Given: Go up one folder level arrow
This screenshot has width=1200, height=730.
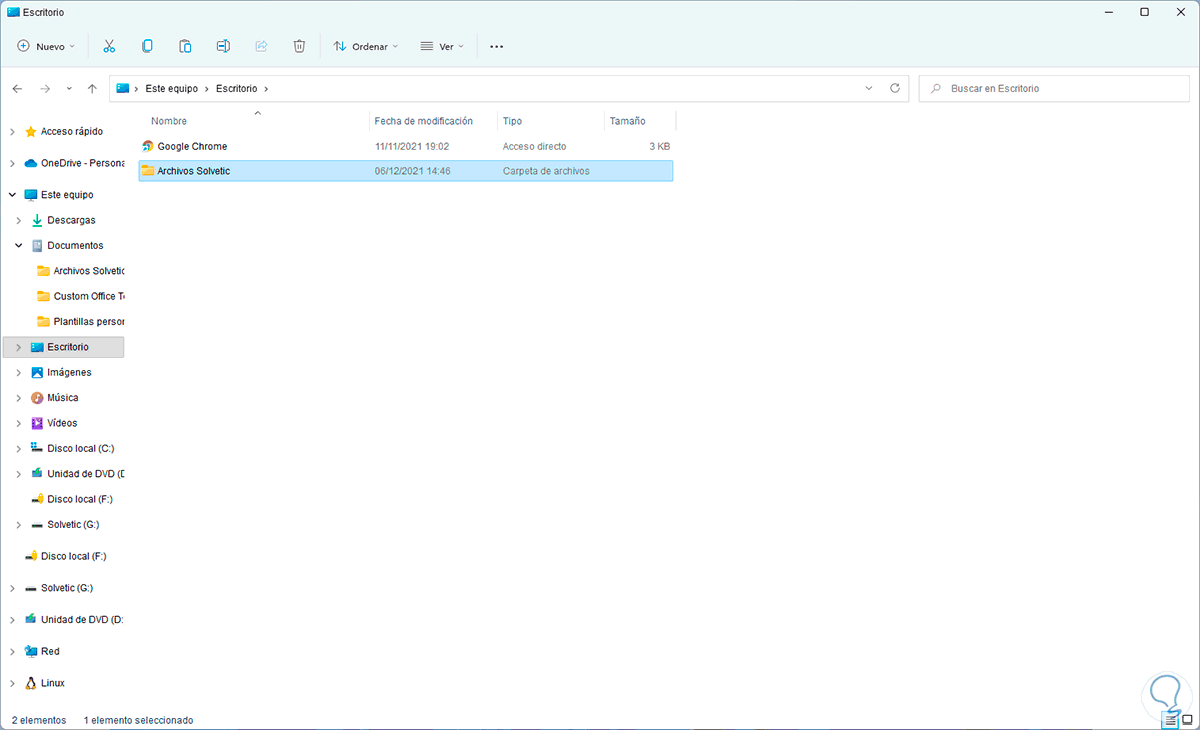Looking at the screenshot, I should coord(92,89).
